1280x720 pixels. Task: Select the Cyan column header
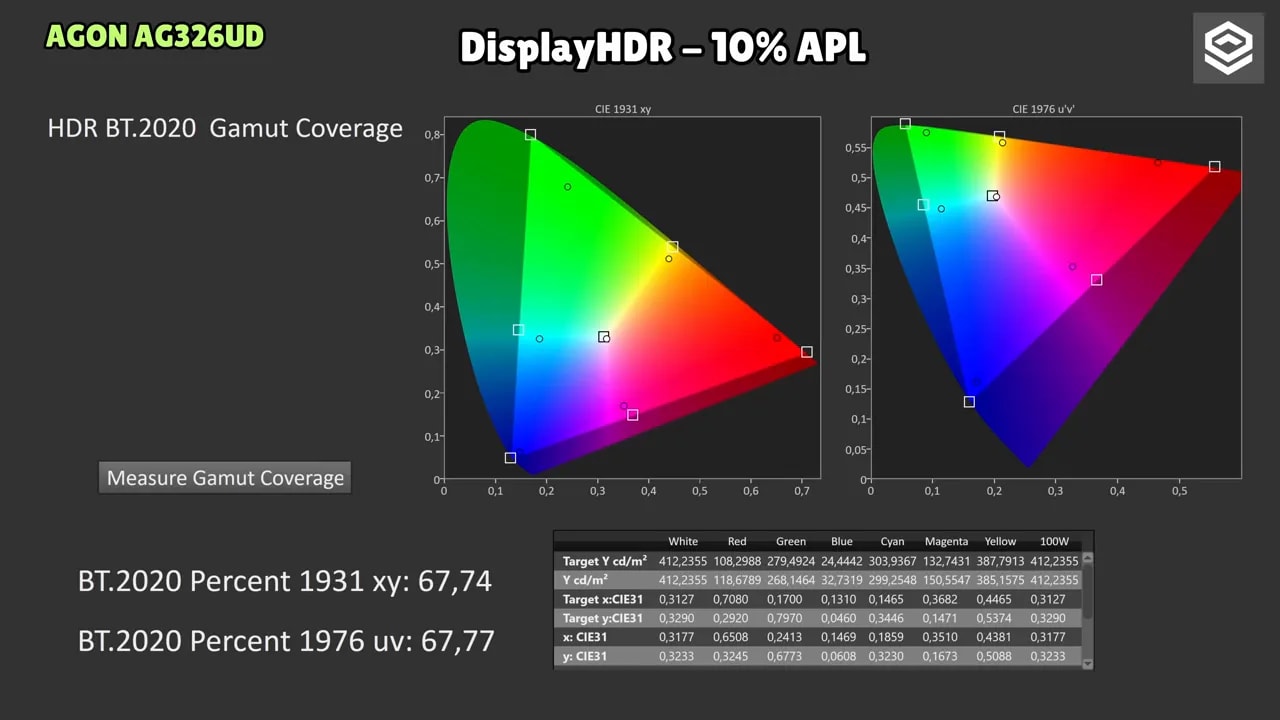coord(892,542)
